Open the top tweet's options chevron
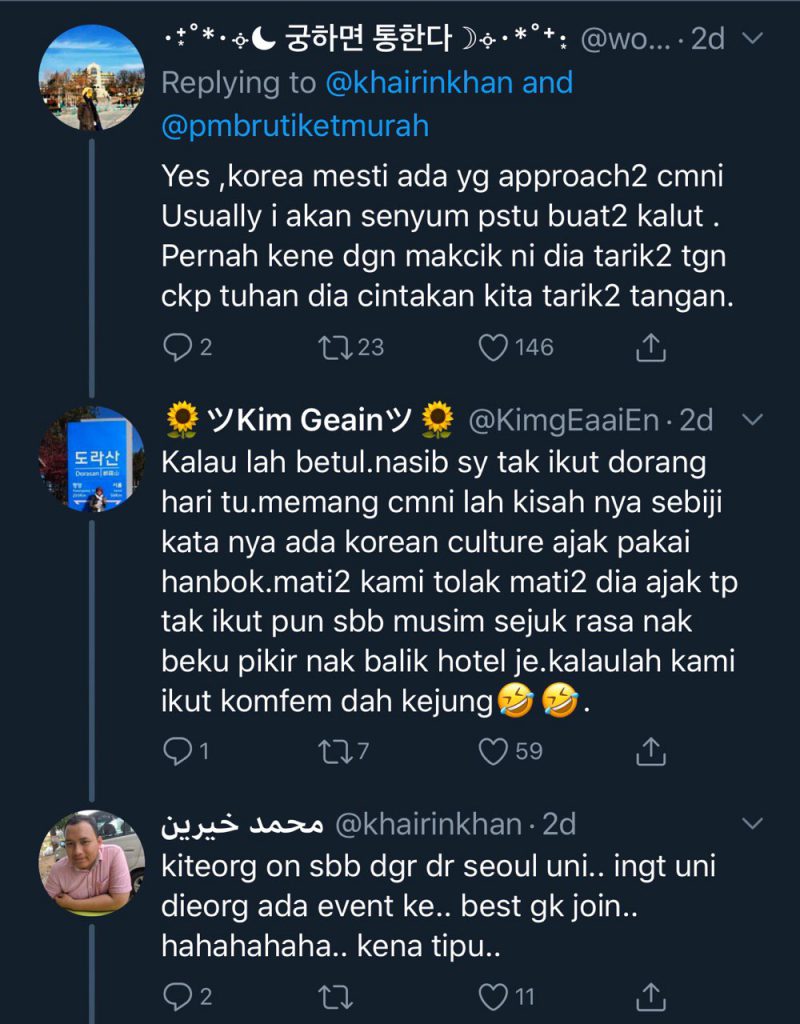The height and width of the screenshot is (1024, 800). click(x=754, y=39)
